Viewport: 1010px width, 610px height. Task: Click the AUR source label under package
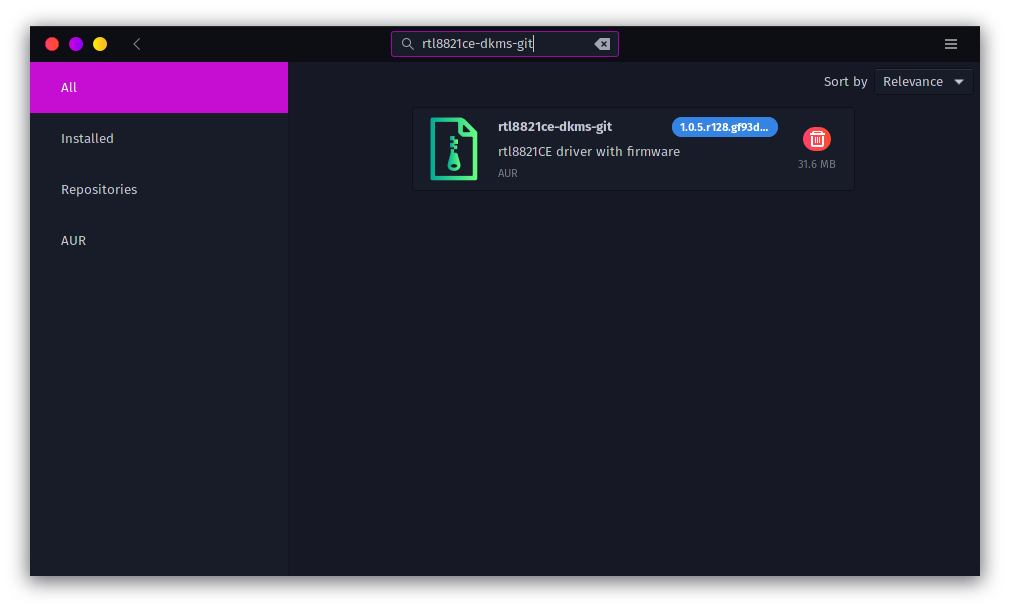[508, 173]
